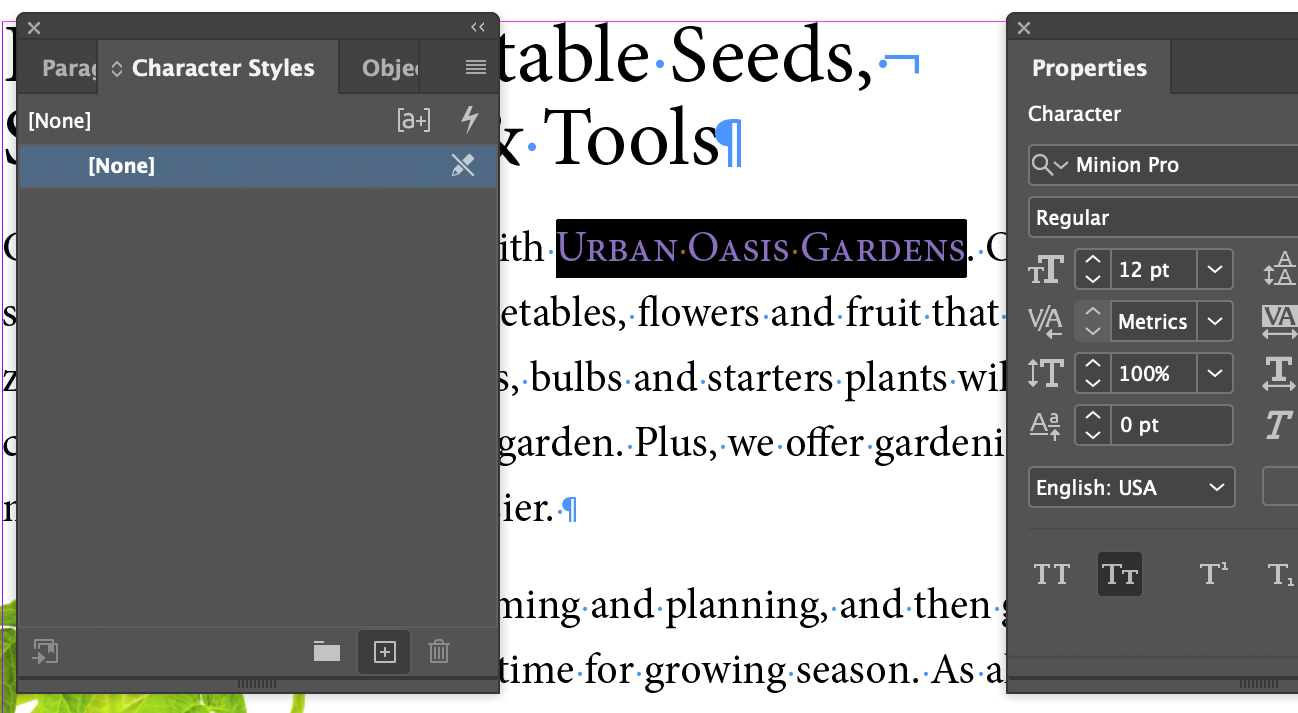Click the font size stepper arrows
This screenshot has width=1298, height=713.
tap(1093, 270)
